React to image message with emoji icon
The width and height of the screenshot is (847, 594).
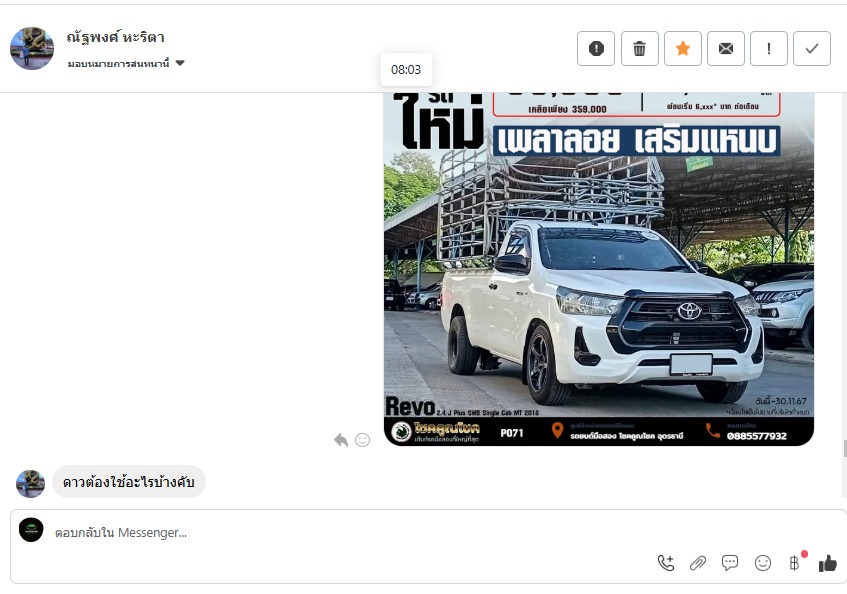pos(362,440)
